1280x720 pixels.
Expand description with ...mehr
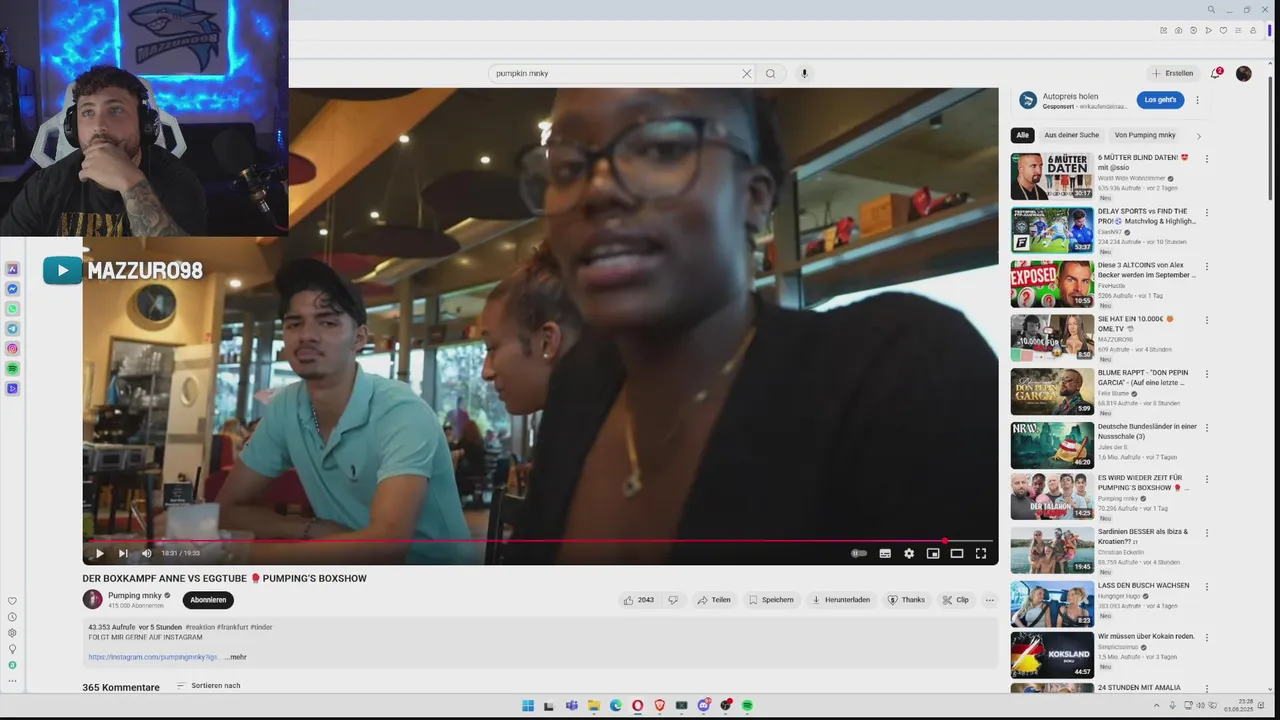tap(236, 657)
